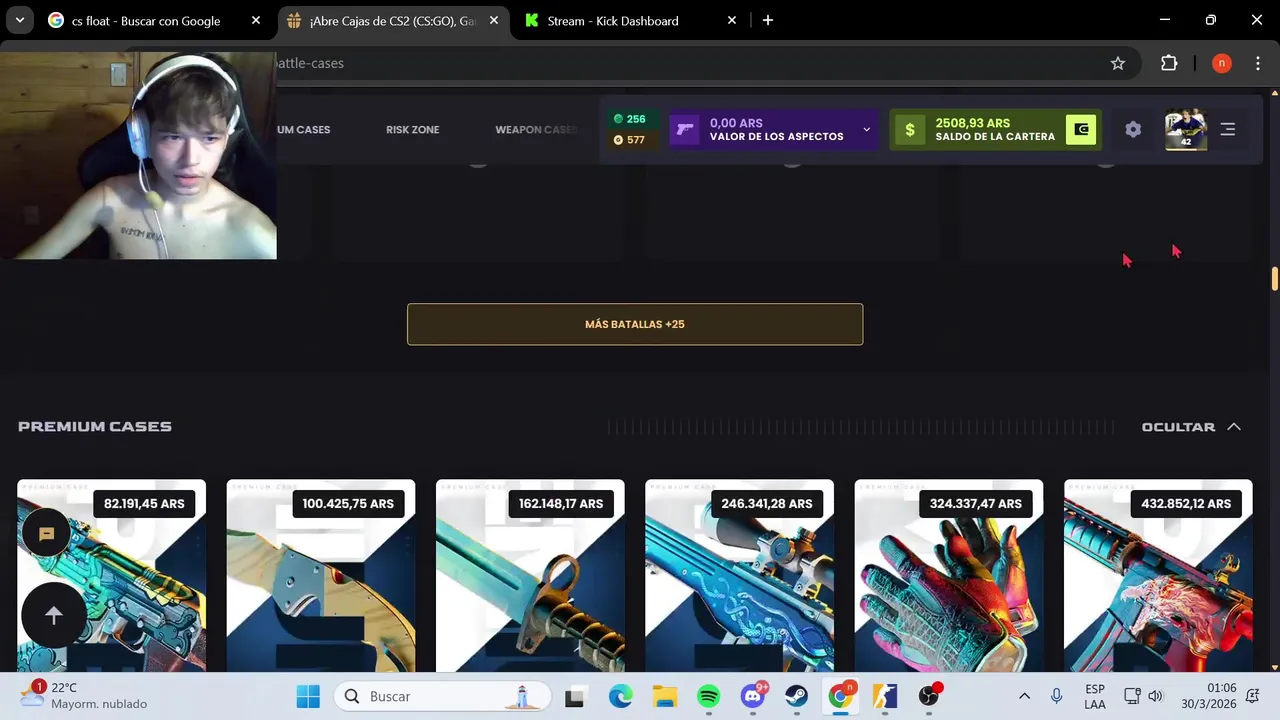Screen dimensions: 1280x720
Task: Click the scroll to top arrow
Action: [54, 616]
